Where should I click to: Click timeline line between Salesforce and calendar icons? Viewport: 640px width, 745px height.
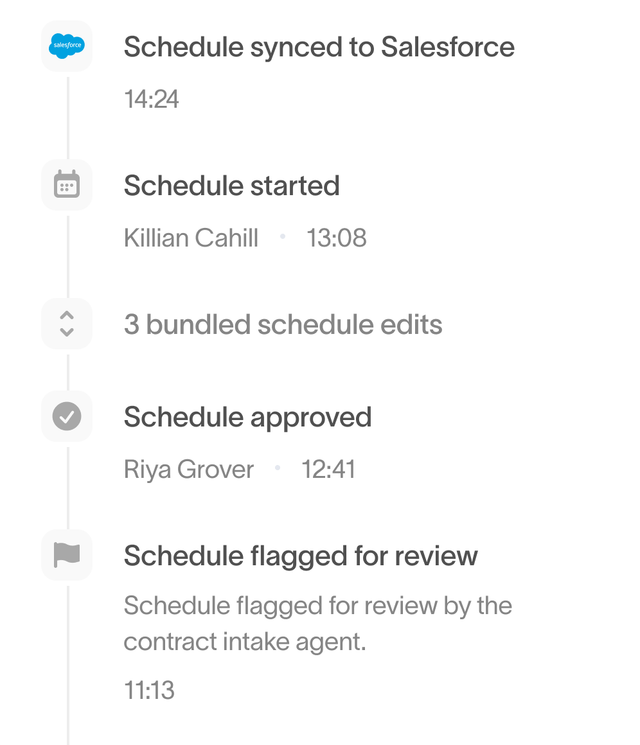pyautogui.click(x=67, y=115)
